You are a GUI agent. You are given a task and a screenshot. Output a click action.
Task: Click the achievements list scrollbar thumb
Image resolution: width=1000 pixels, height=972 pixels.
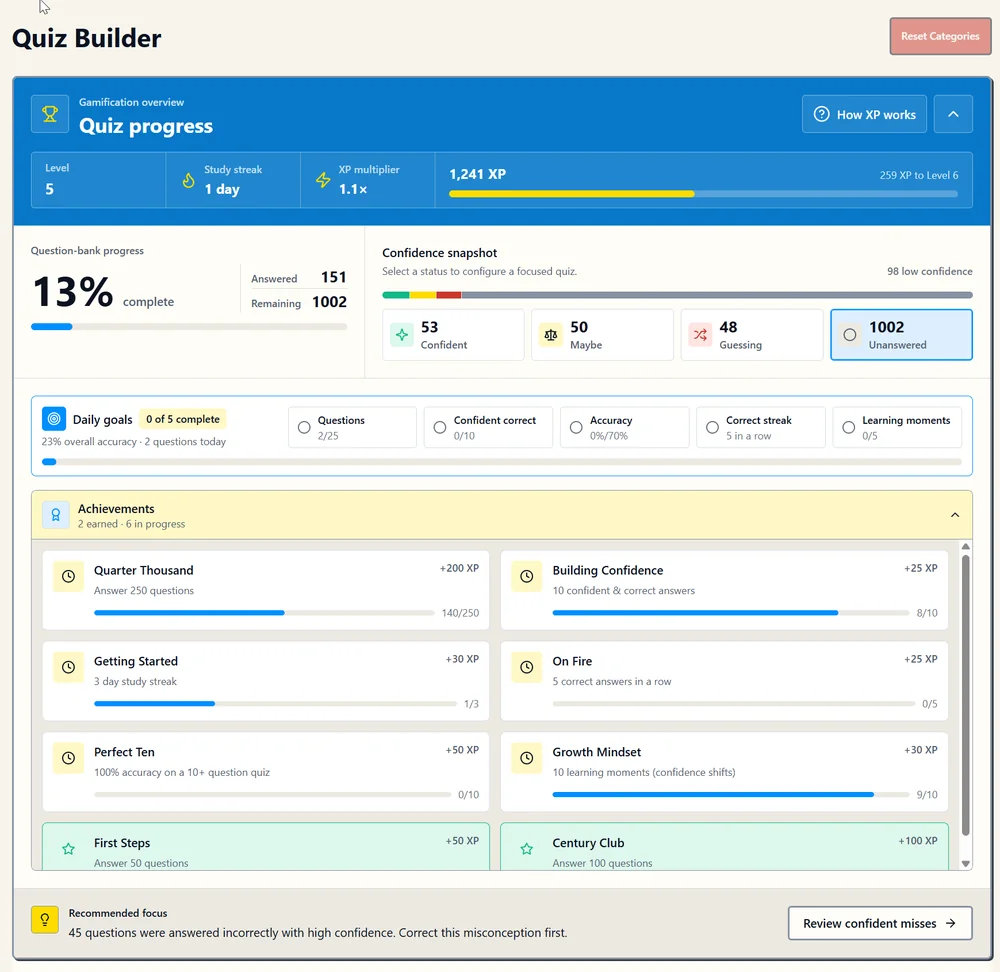click(966, 695)
